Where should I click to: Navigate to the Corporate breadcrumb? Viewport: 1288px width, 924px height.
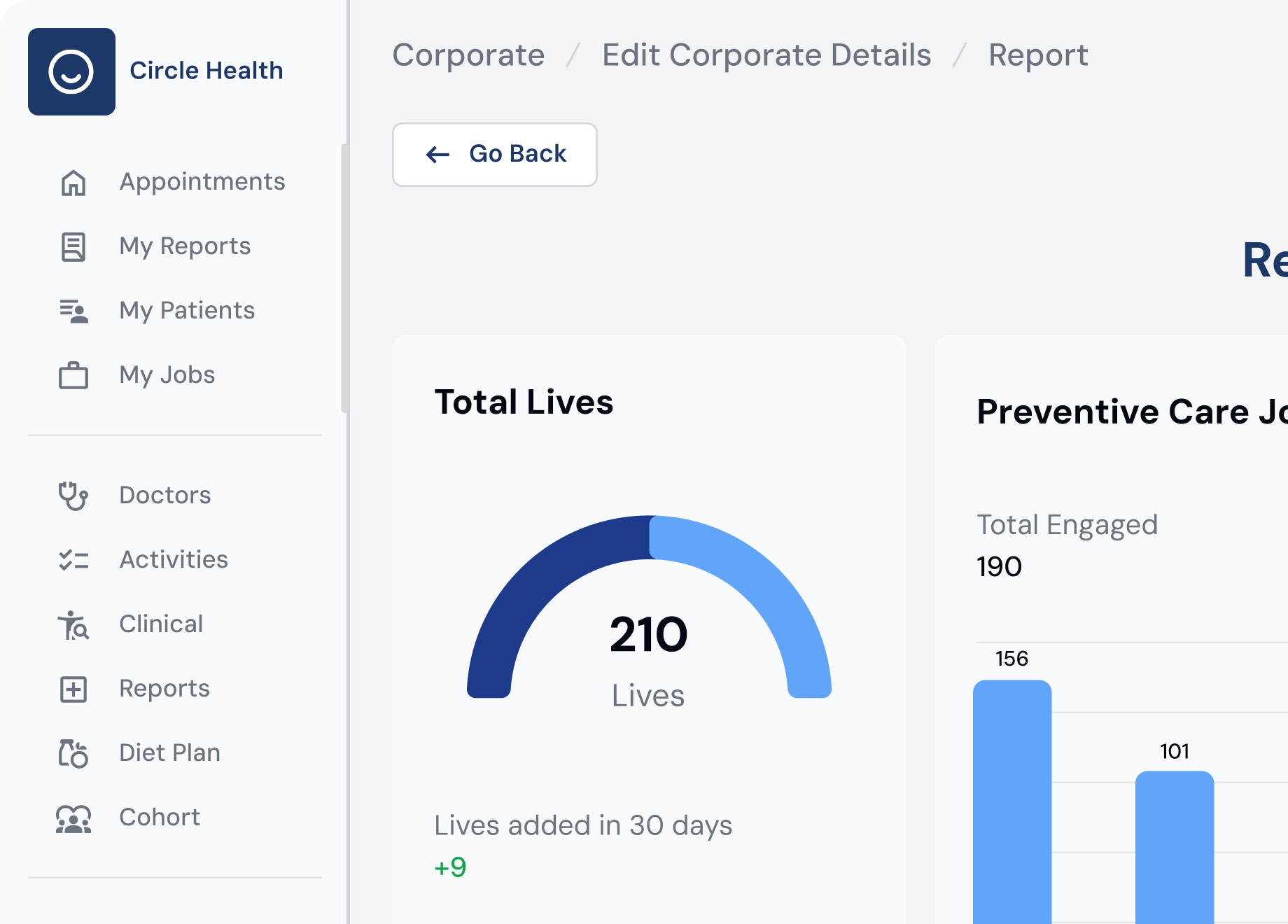coord(469,55)
